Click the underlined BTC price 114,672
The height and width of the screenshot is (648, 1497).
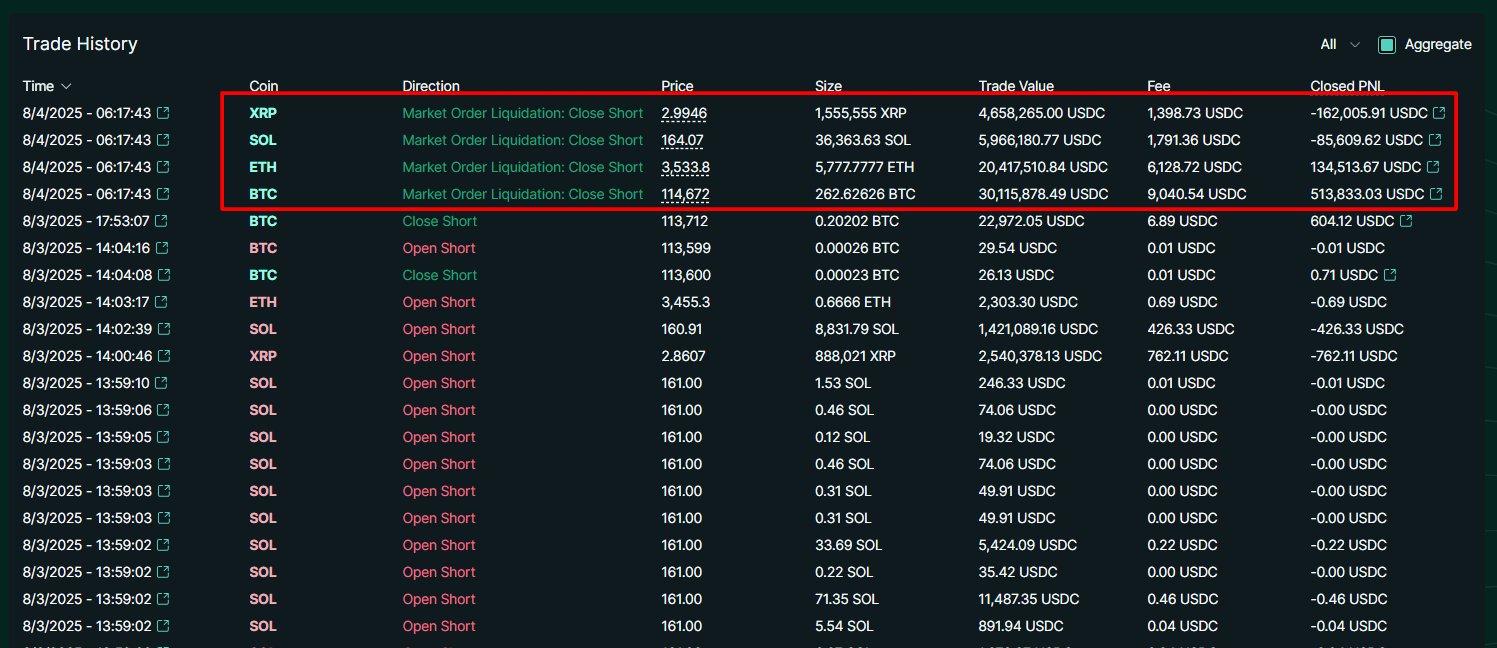686,194
